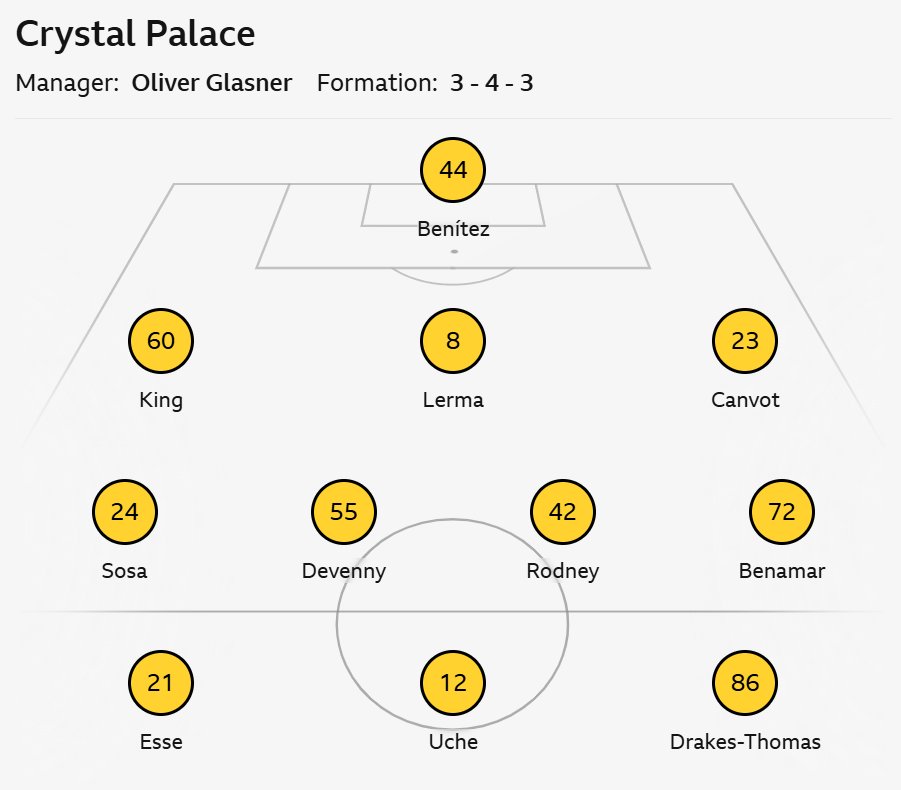Select Uche's number 12 circle
Screen dimensions: 901x790
pos(453,683)
